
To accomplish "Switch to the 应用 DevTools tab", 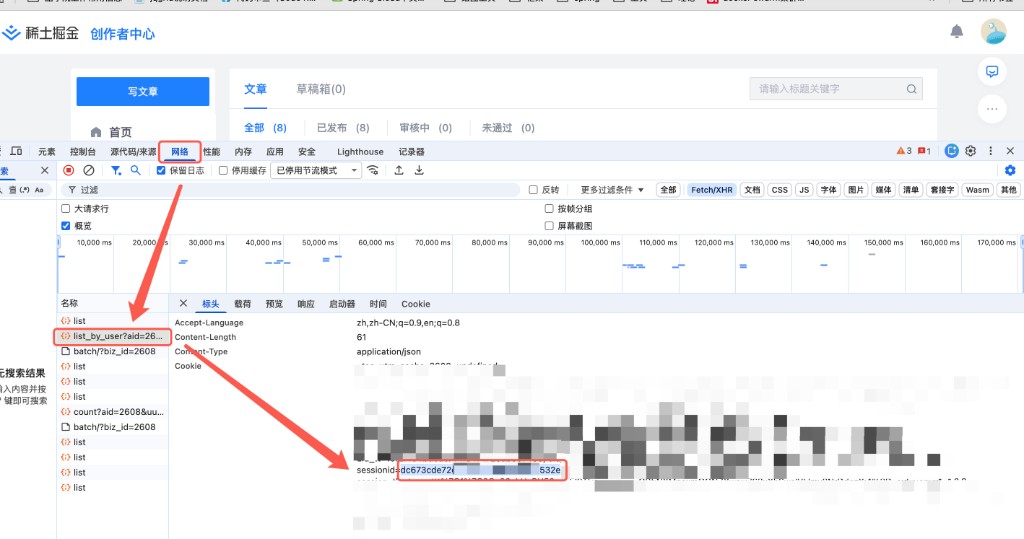I will [x=274, y=152].
